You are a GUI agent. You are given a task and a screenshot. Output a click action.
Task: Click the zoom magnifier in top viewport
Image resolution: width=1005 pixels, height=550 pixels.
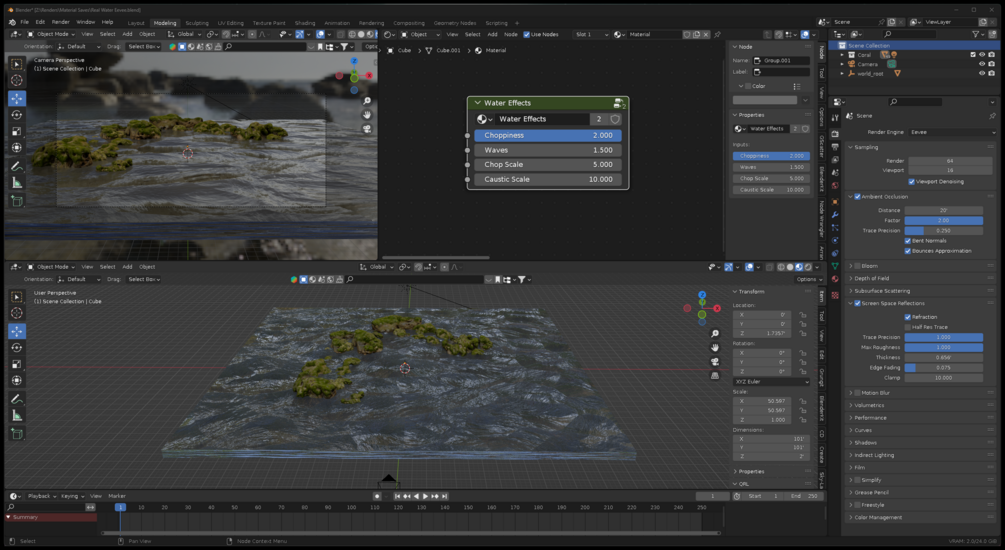point(367,101)
